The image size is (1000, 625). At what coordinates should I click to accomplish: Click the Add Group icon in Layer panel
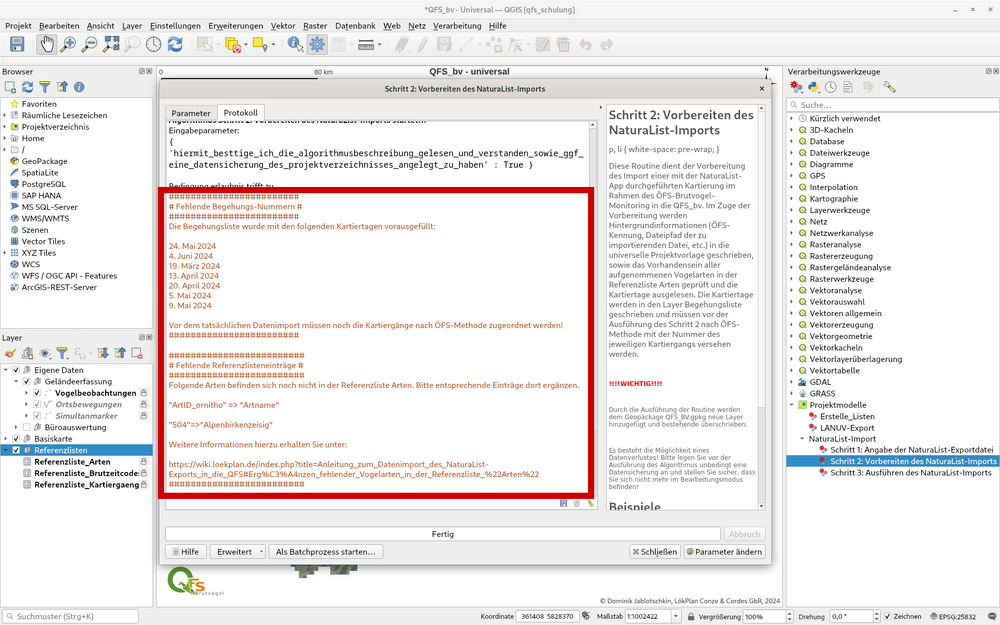point(27,353)
